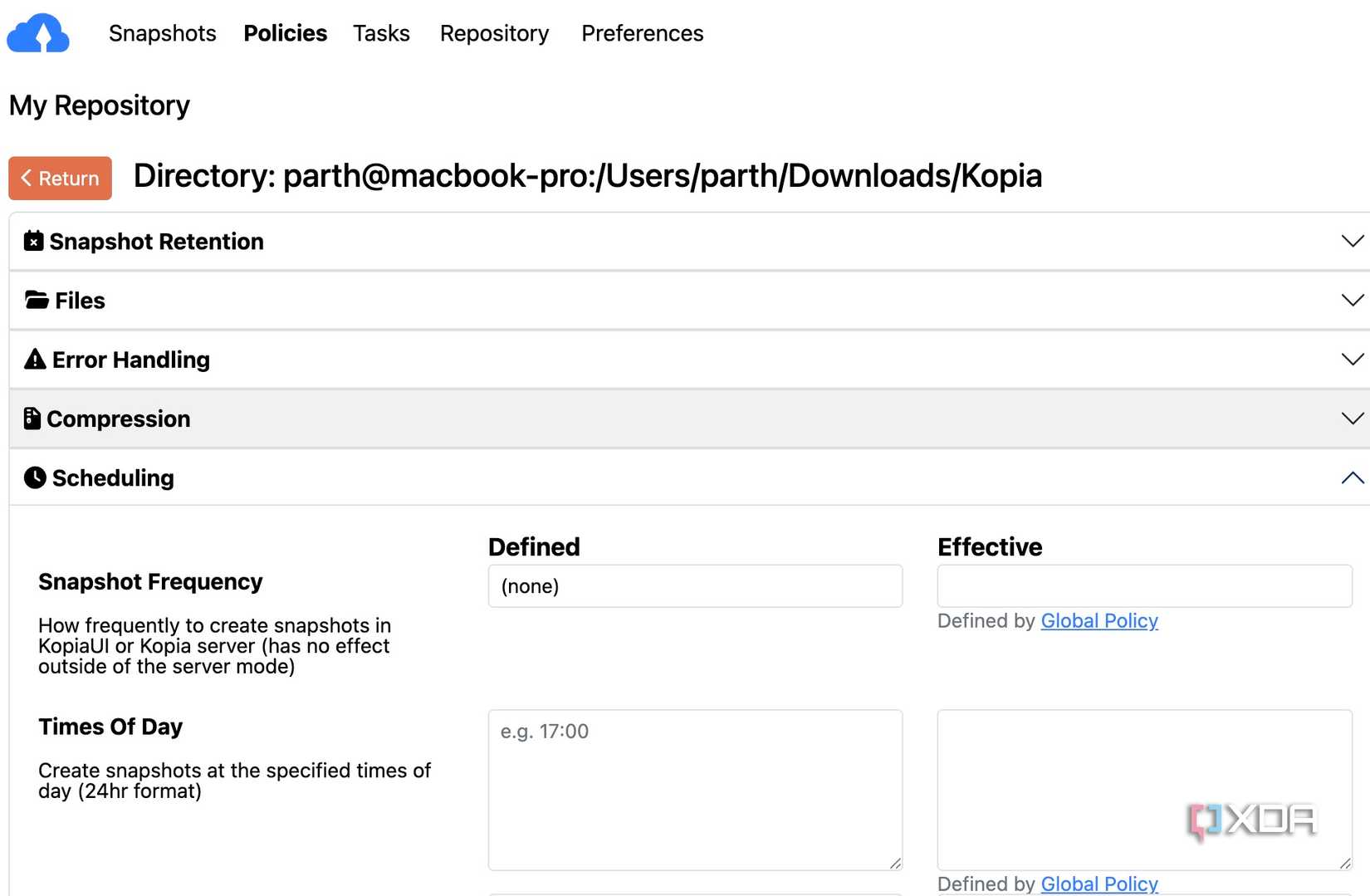This screenshot has width=1370, height=896.
Task: Click the Defined column header
Action: (534, 546)
